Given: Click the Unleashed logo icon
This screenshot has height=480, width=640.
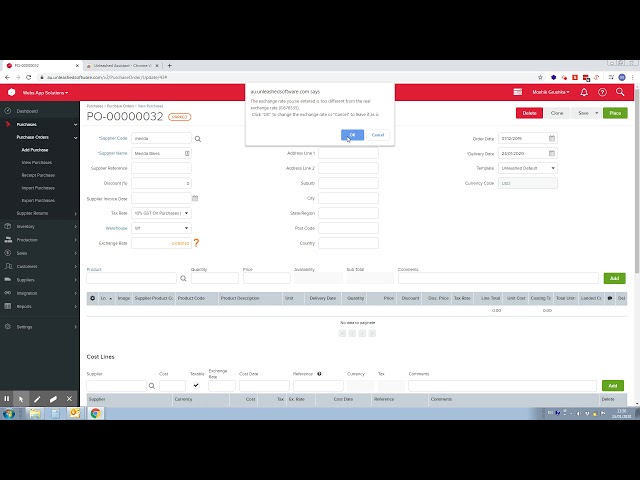Looking at the screenshot, I should tap(11, 92).
